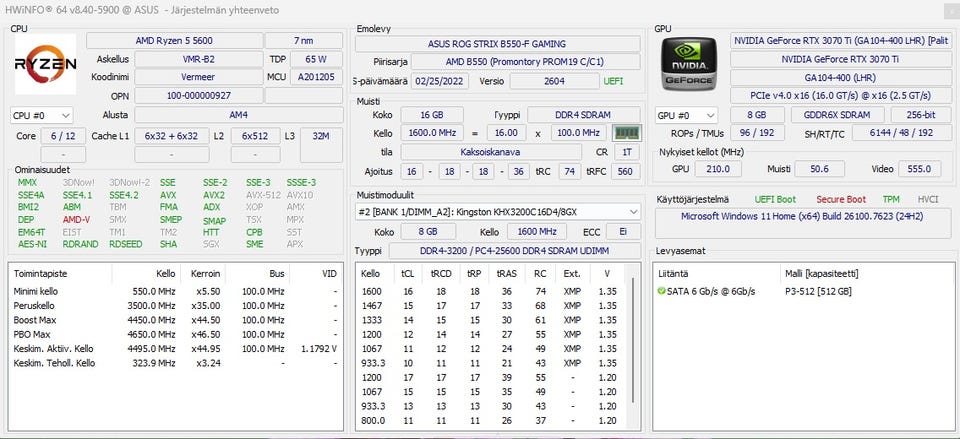Click the A201205 MCU field

pos(316,77)
